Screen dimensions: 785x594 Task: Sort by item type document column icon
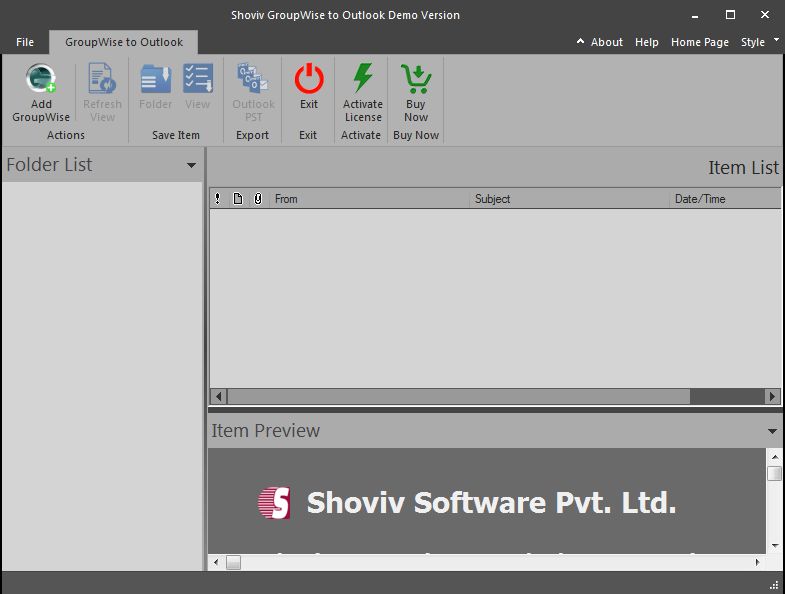(238, 199)
